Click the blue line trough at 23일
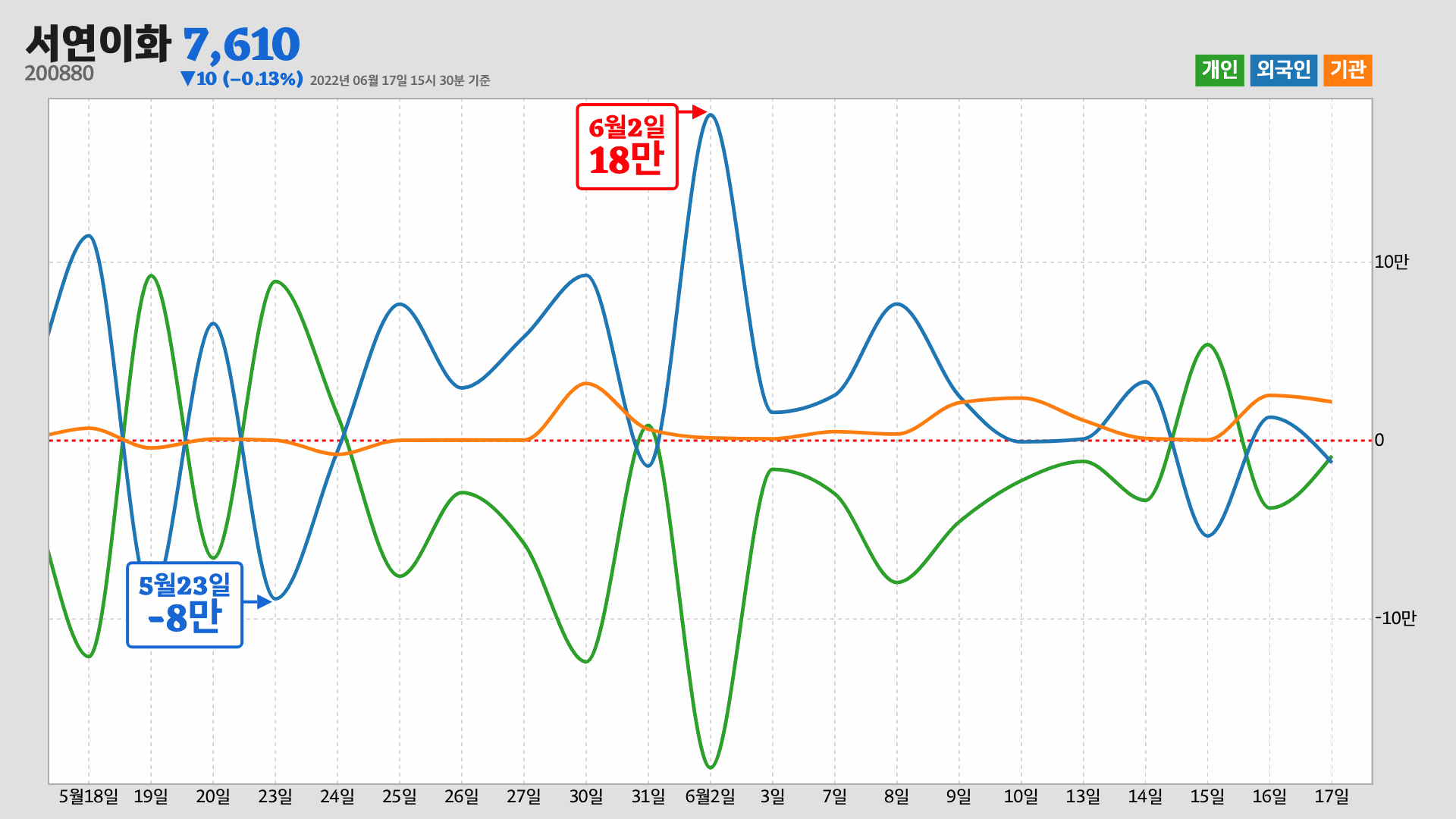The image size is (1456, 819). tap(276, 598)
